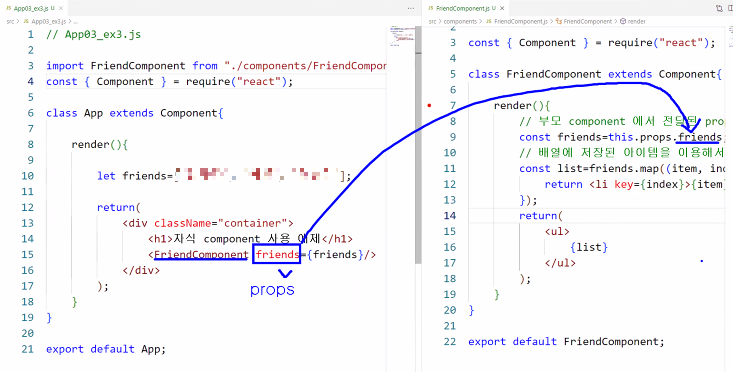Image resolution: width=733 pixels, height=372 pixels.
Task: Click the left editor vertical scrollbar
Action: coord(418,145)
